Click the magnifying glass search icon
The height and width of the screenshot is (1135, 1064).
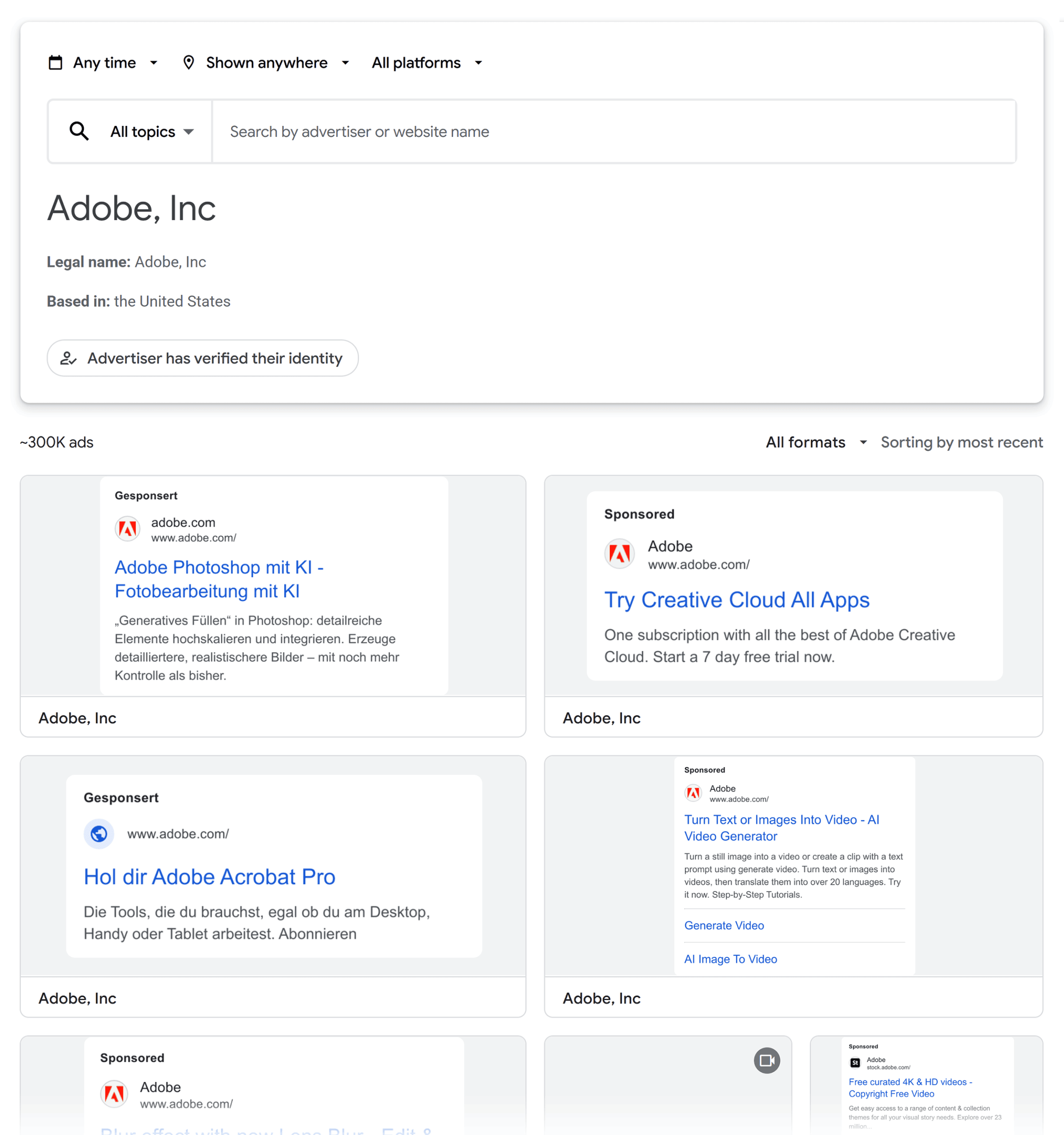pos(79,131)
